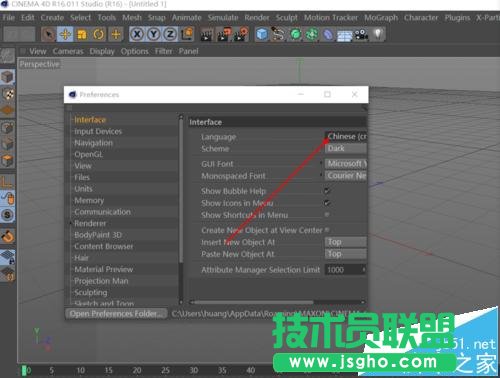
Task: Open the Create menu
Action: [x=52, y=18]
